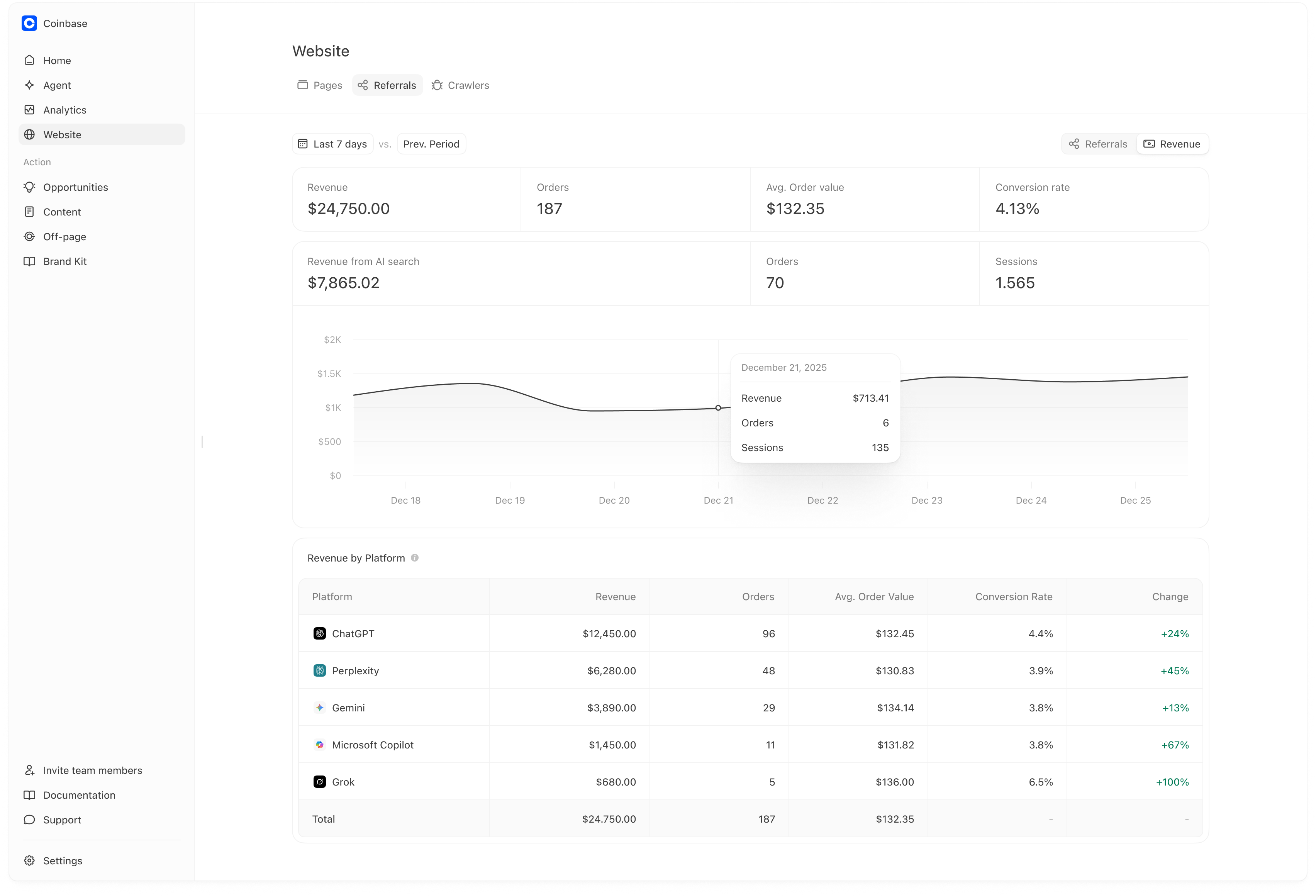This screenshot has width=1316, height=896.
Task: Click the Coinbase logo icon
Action: pyautogui.click(x=29, y=23)
